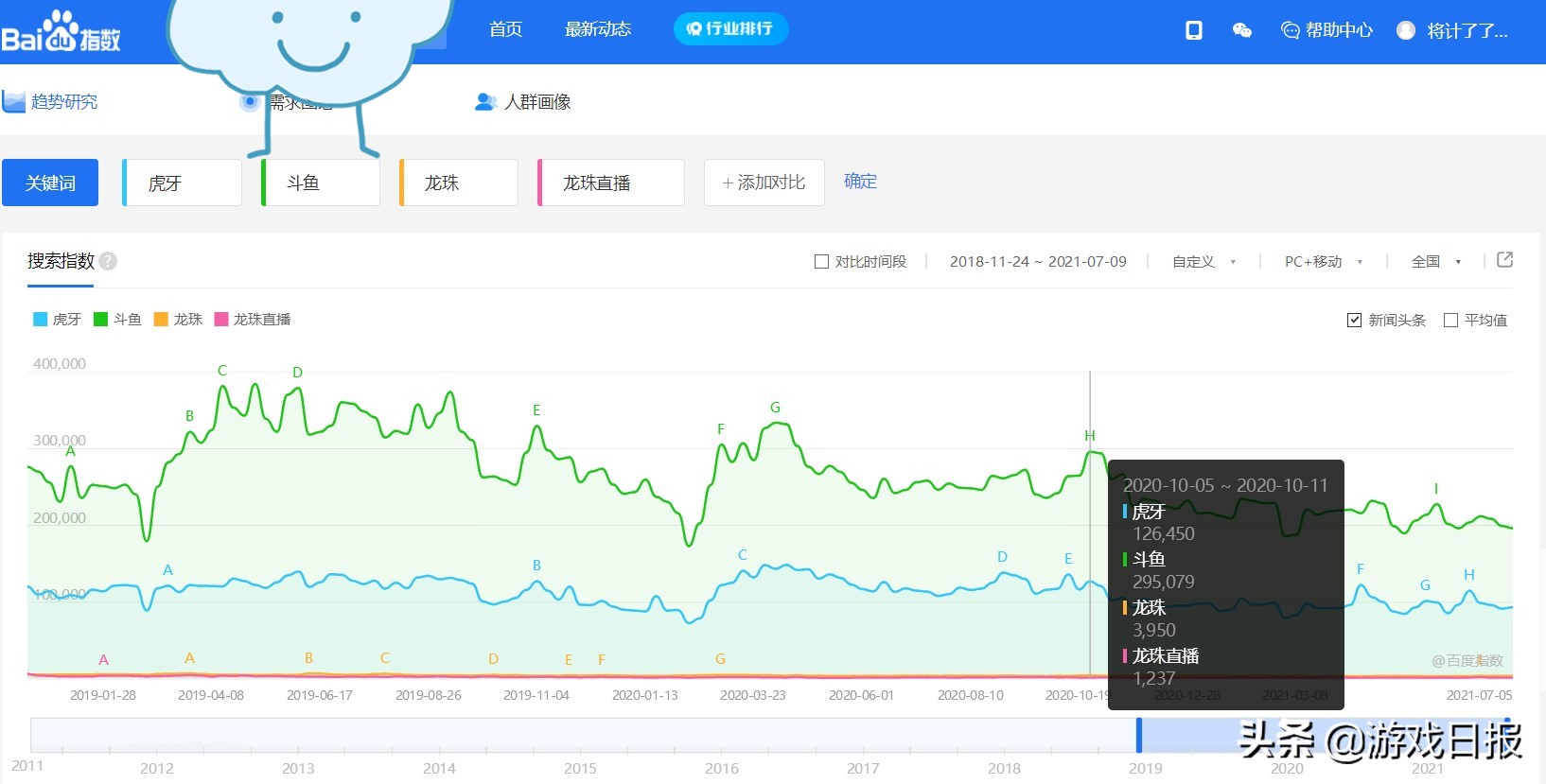Open the date range 2018-11-24 ~ 2021-07-09
Viewport: 1546px width, 784px height.
1038,261
